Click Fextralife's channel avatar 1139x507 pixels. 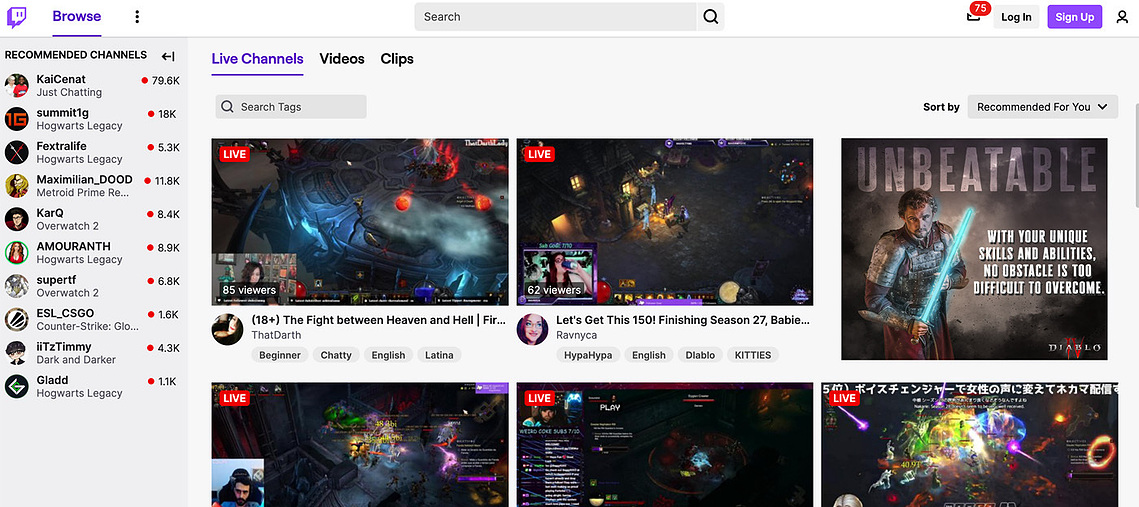pyautogui.click(x=17, y=152)
